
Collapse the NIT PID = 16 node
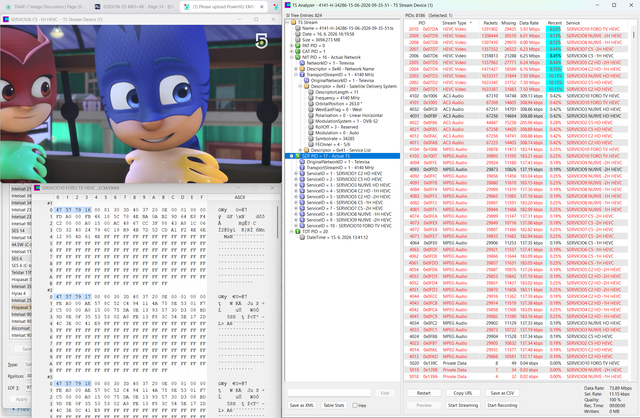click(291, 57)
